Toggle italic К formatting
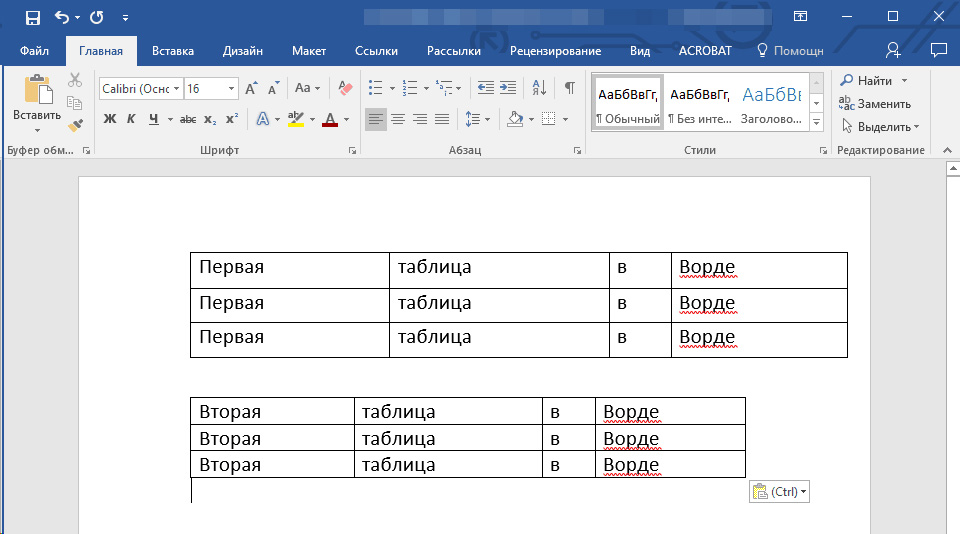 click(131, 119)
